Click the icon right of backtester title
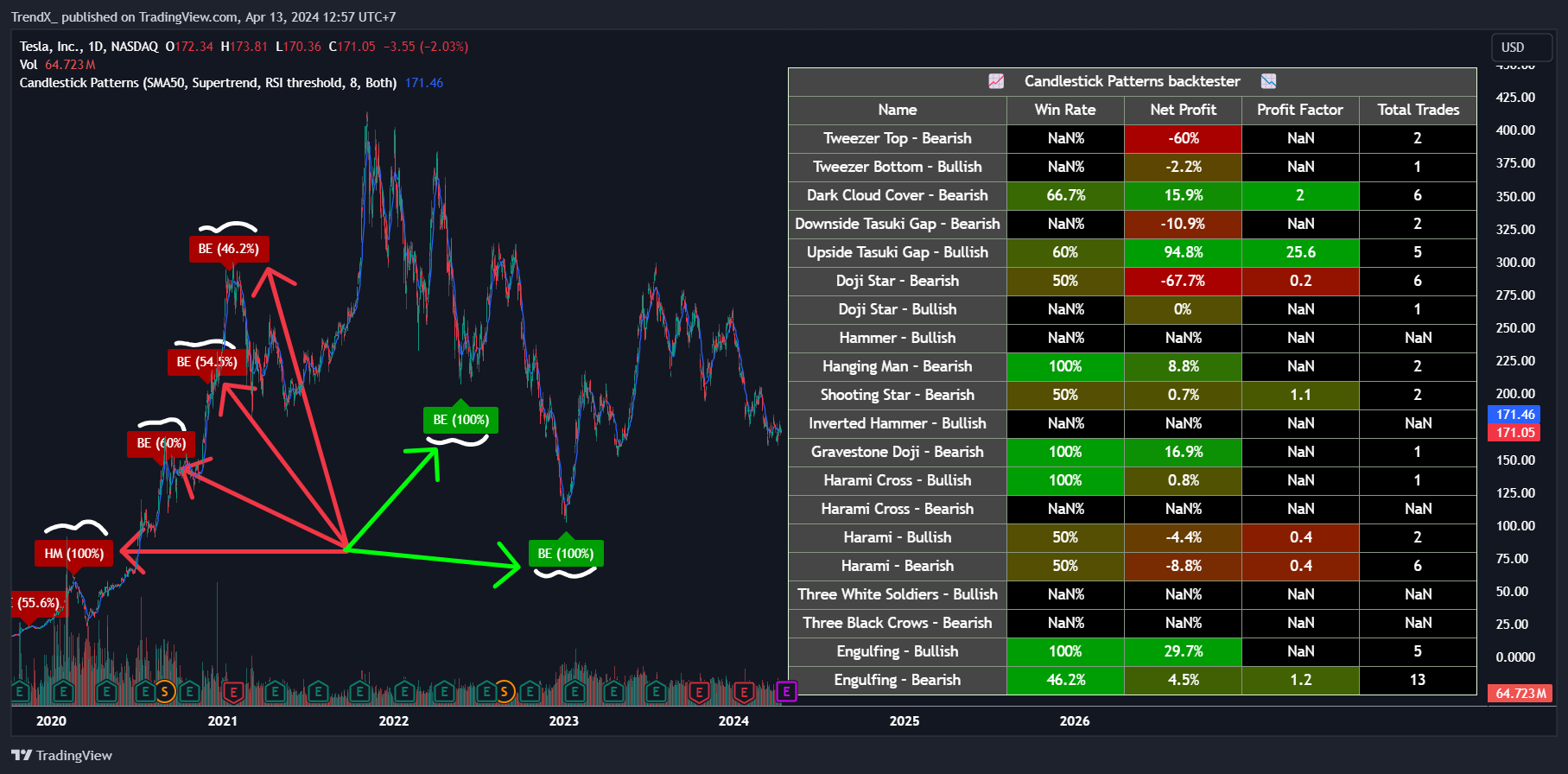The width and height of the screenshot is (1568, 774). (x=1268, y=81)
